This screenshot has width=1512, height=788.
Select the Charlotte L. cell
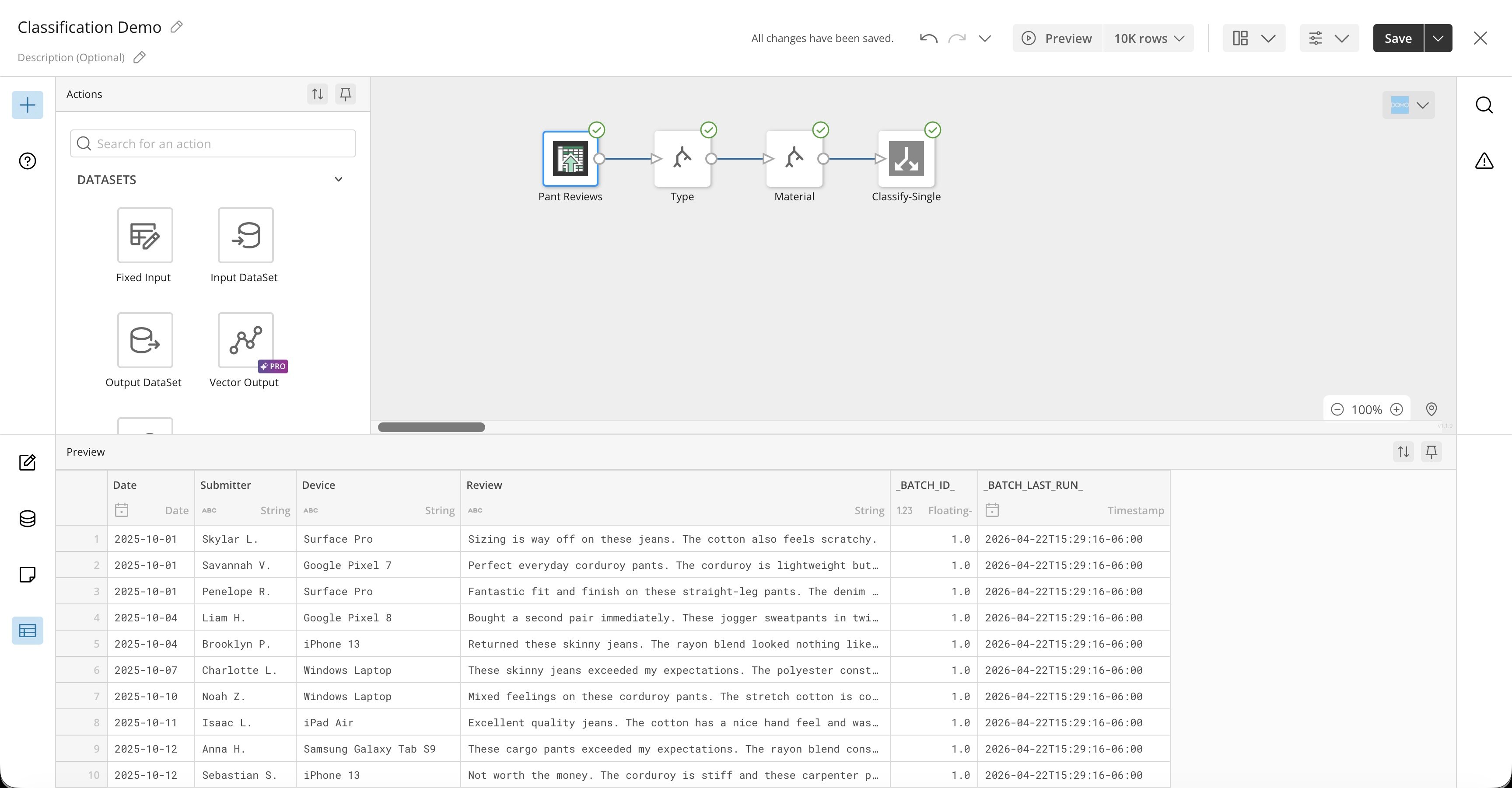[245, 670]
